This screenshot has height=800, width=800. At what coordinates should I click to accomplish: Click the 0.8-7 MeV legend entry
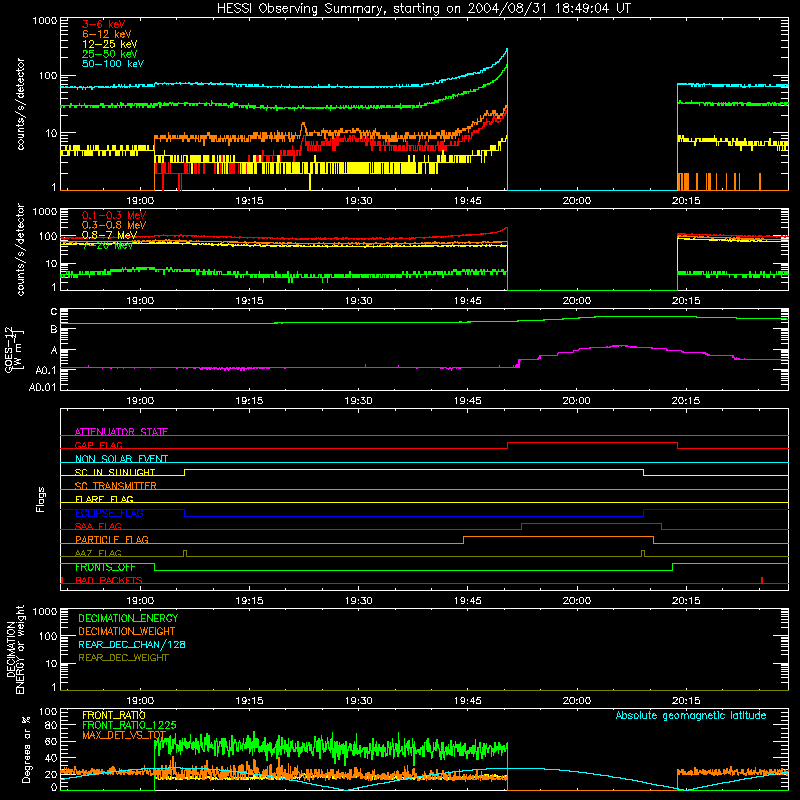click(109, 235)
